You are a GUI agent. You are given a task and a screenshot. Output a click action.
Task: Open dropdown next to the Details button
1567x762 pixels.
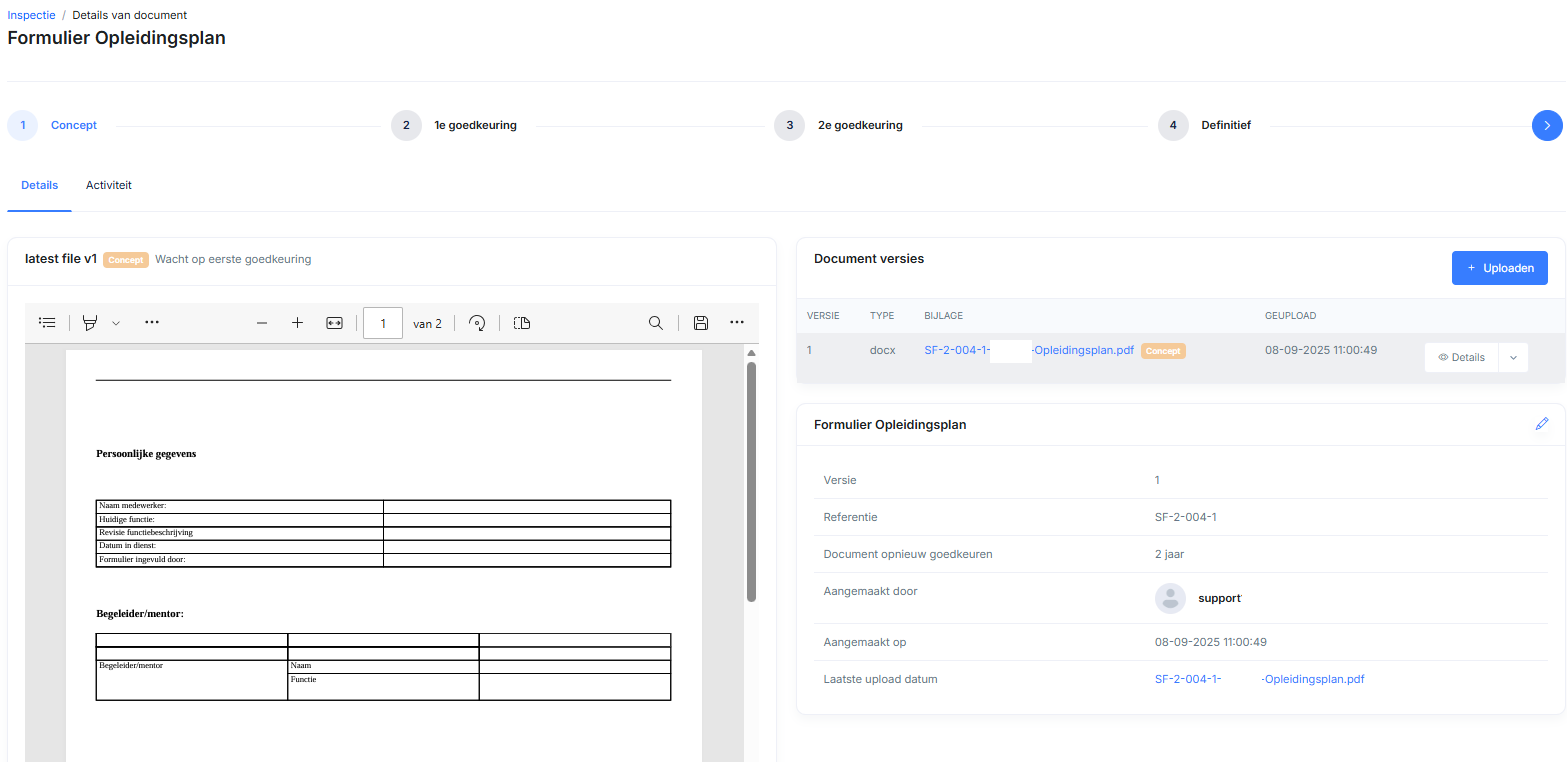[1513, 357]
